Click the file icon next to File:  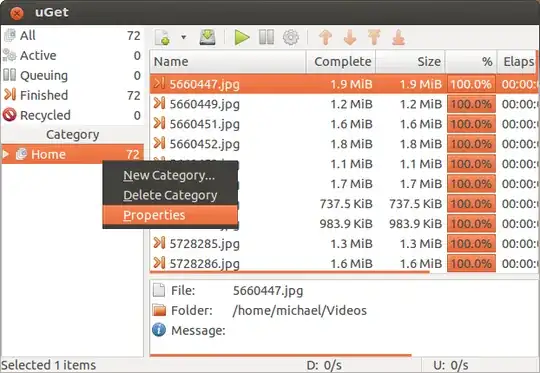(159, 290)
